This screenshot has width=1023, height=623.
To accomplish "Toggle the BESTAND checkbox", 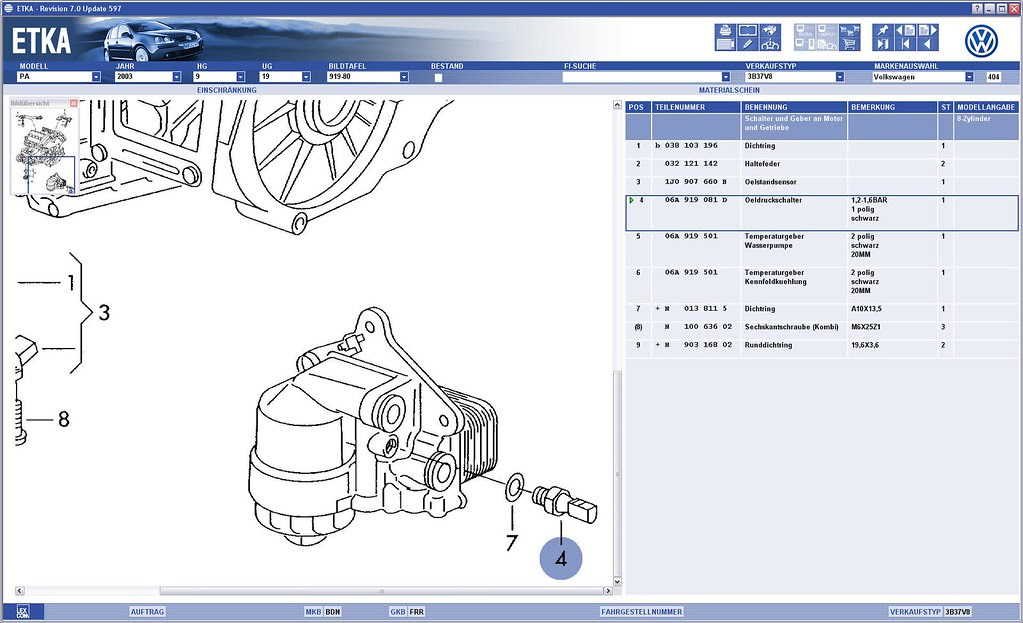I will pyautogui.click(x=438, y=78).
